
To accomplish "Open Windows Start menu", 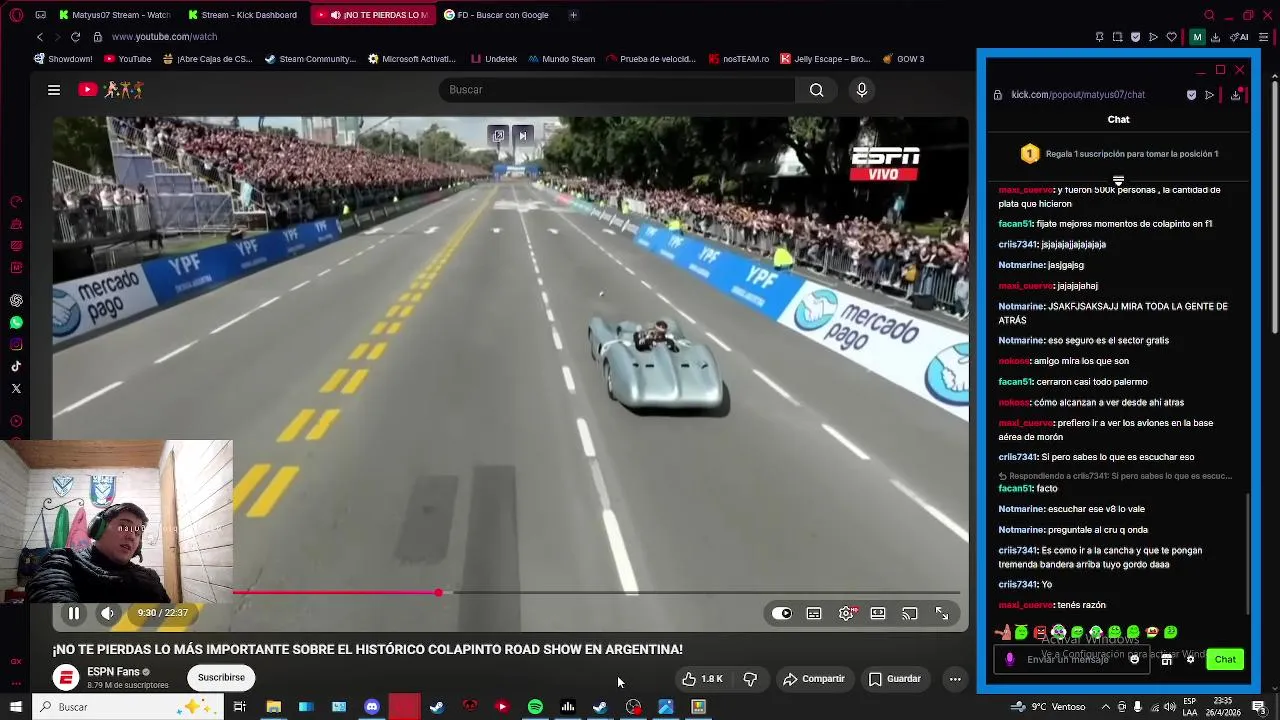I will coord(16,707).
